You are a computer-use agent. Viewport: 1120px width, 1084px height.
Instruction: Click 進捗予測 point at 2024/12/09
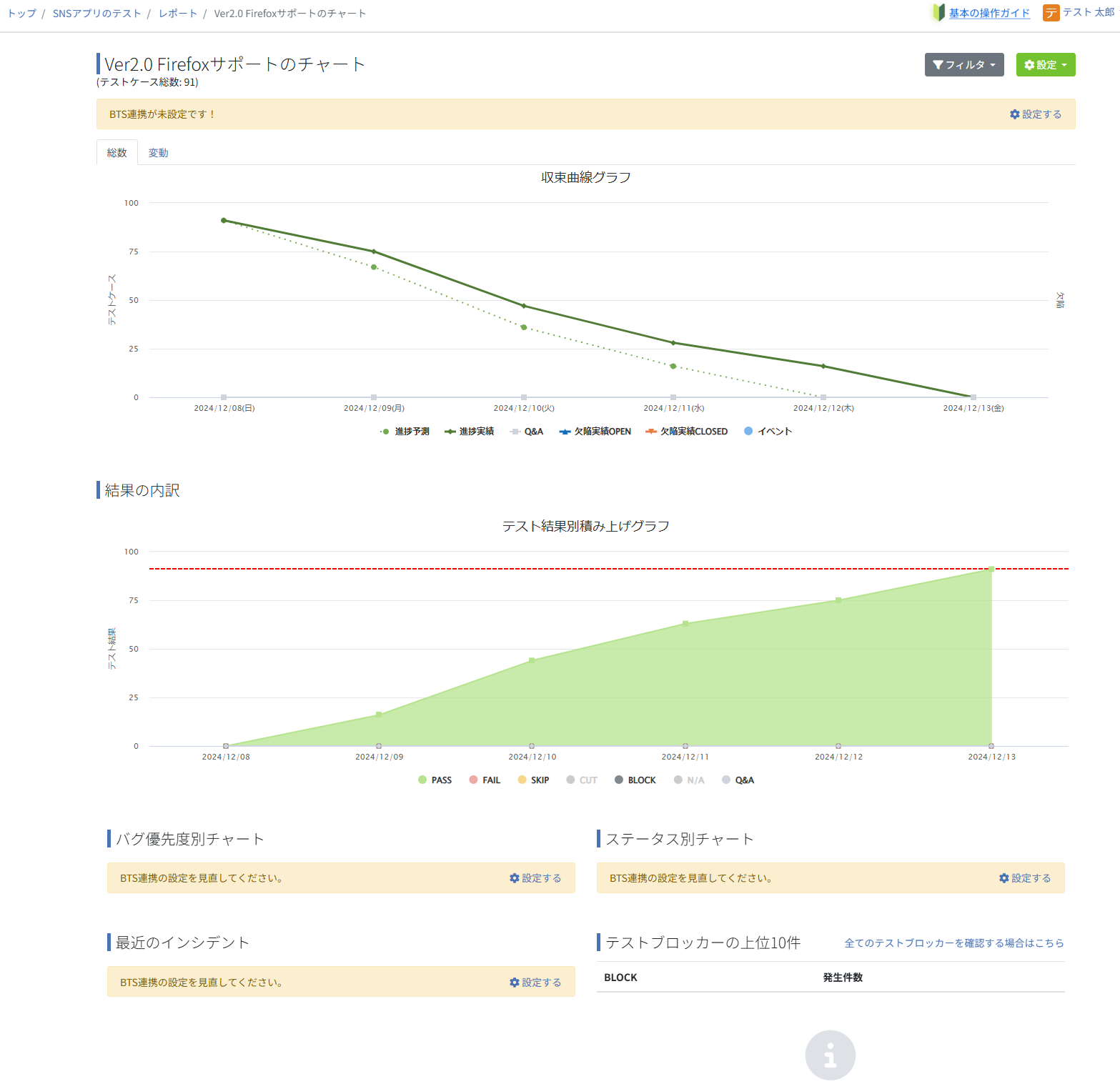(374, 267)
